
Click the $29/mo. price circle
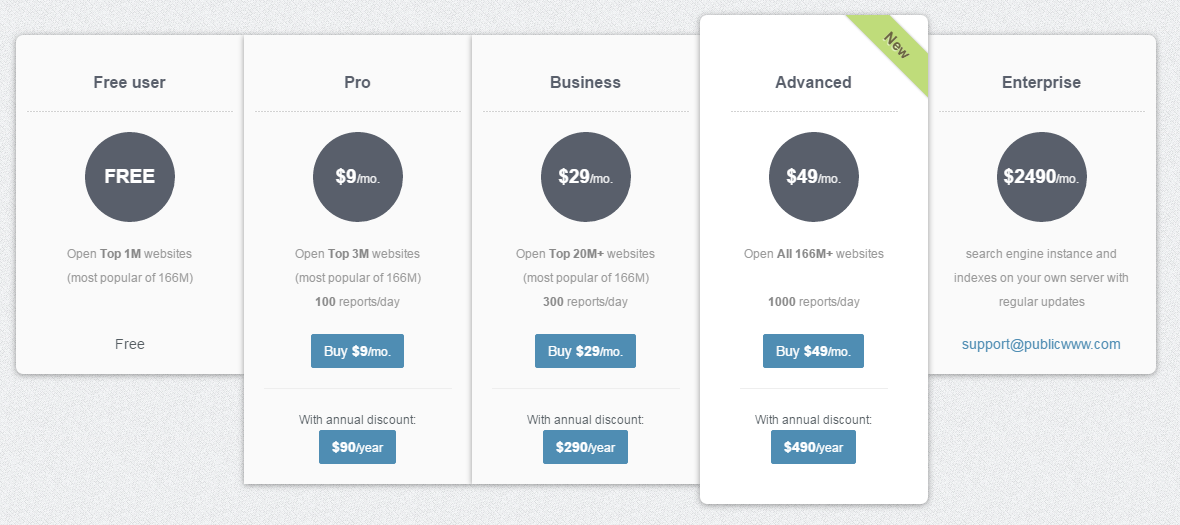pos(586,177)
